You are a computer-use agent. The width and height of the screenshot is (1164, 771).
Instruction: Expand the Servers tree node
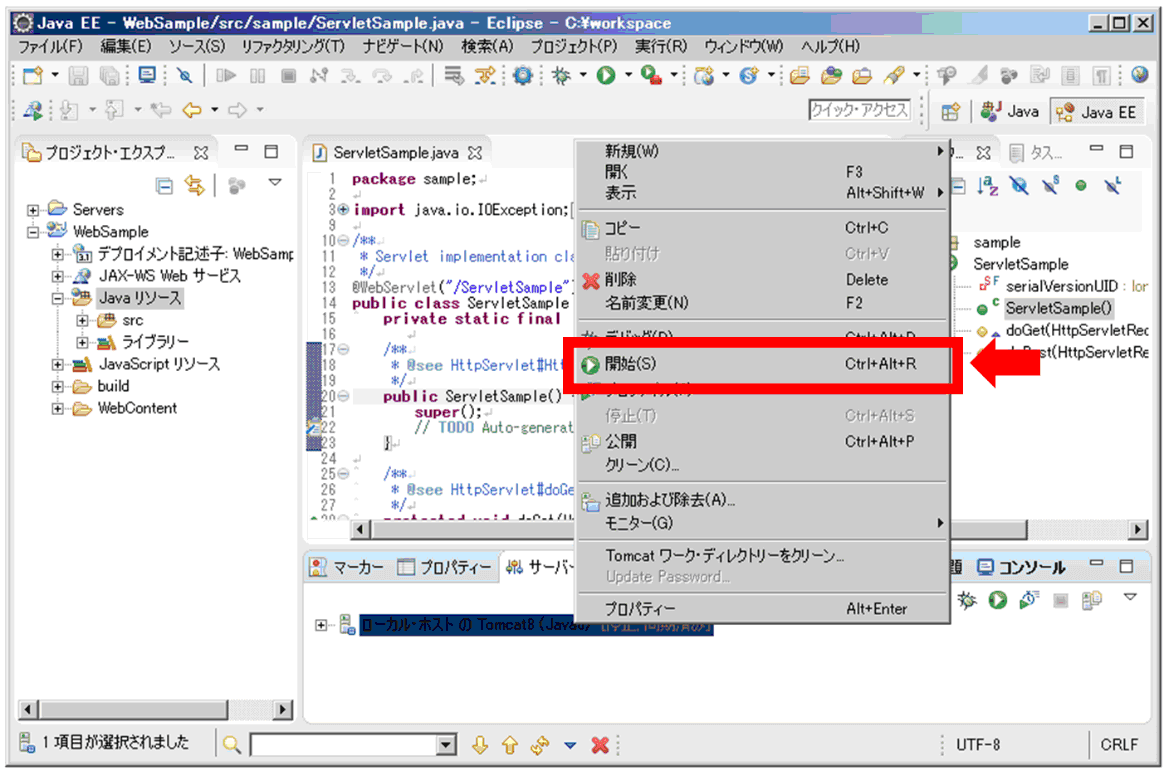(33, 210)
